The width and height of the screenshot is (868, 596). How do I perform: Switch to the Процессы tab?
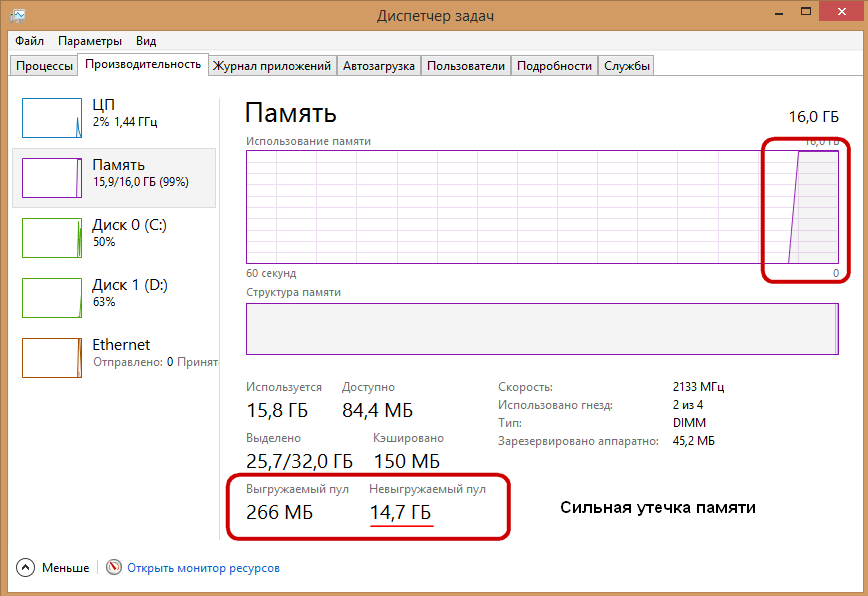pyautogui.click(x=43, y=66)
